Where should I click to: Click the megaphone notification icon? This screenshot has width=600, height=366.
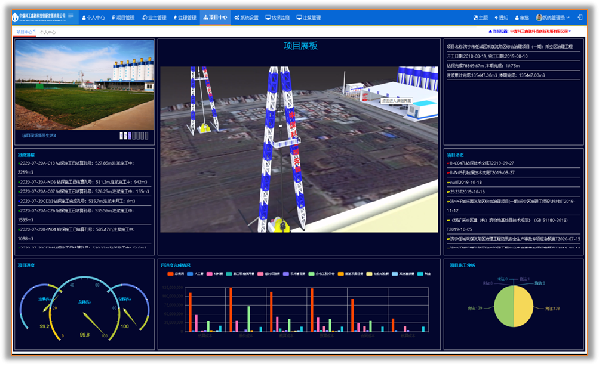496,18
